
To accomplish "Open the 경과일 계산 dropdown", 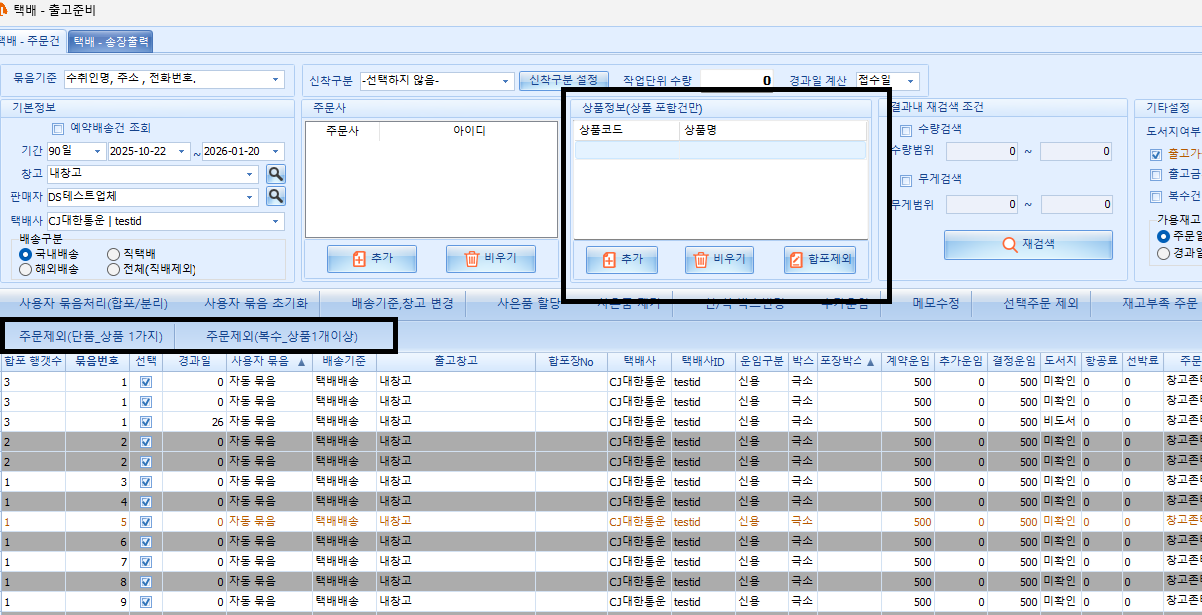I will pyautogui.click(x=910, y=80).
